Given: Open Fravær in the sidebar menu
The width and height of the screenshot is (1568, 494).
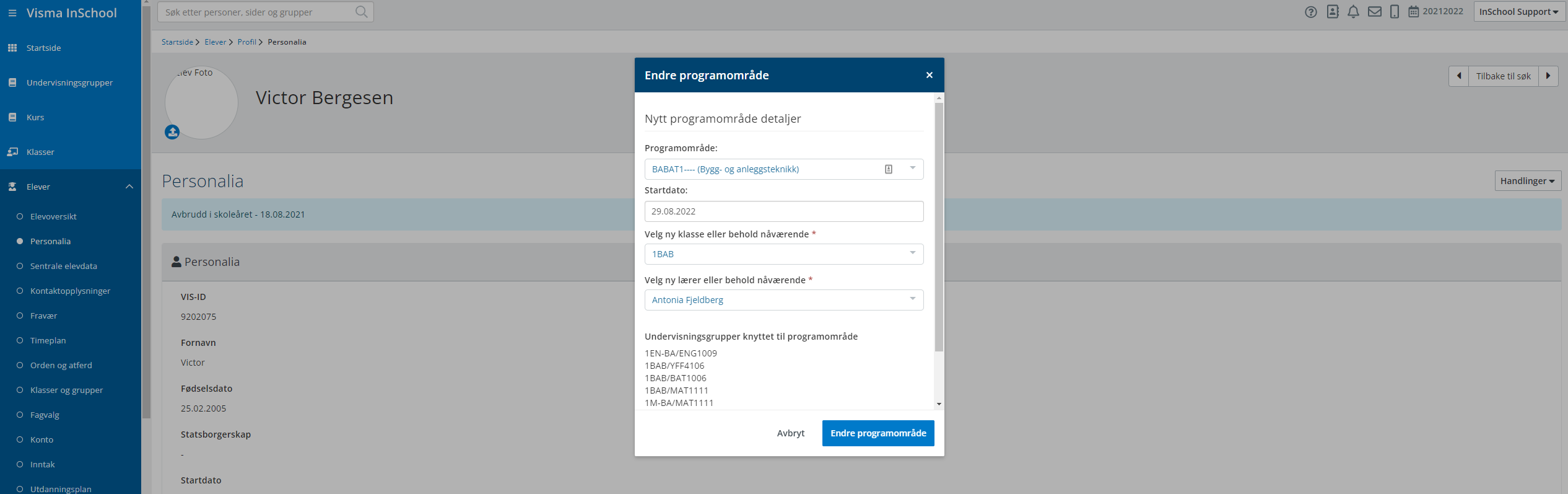Looking at the screenshot, I should pos(43,315).
